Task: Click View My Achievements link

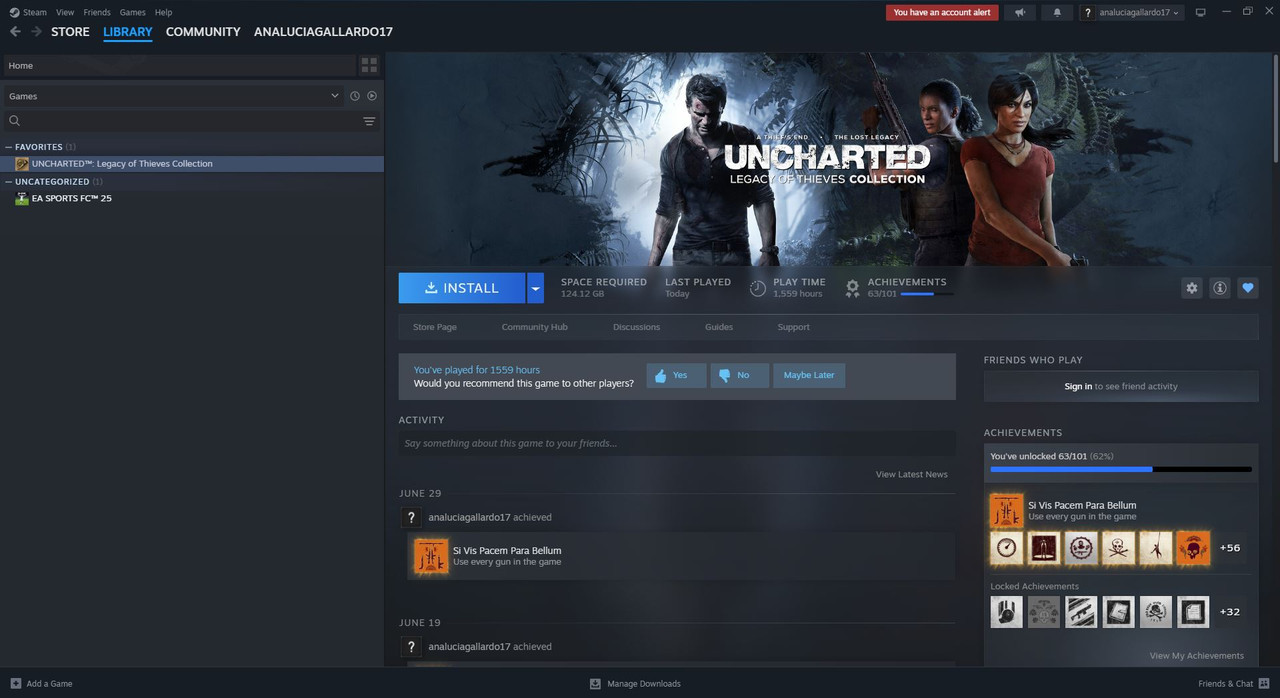Action: tap(1196, 656)
